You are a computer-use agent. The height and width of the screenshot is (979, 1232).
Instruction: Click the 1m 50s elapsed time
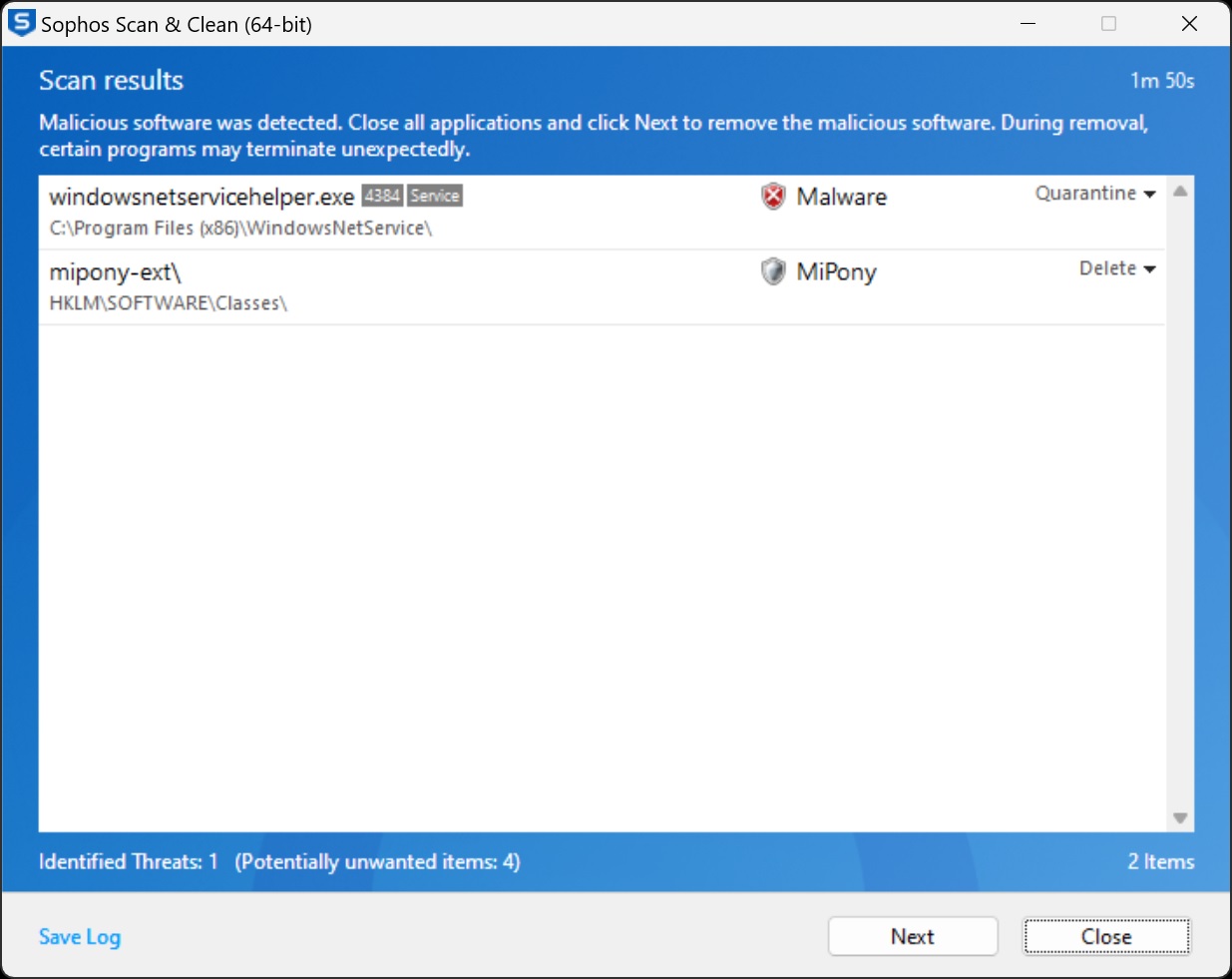pos(1162,81)
